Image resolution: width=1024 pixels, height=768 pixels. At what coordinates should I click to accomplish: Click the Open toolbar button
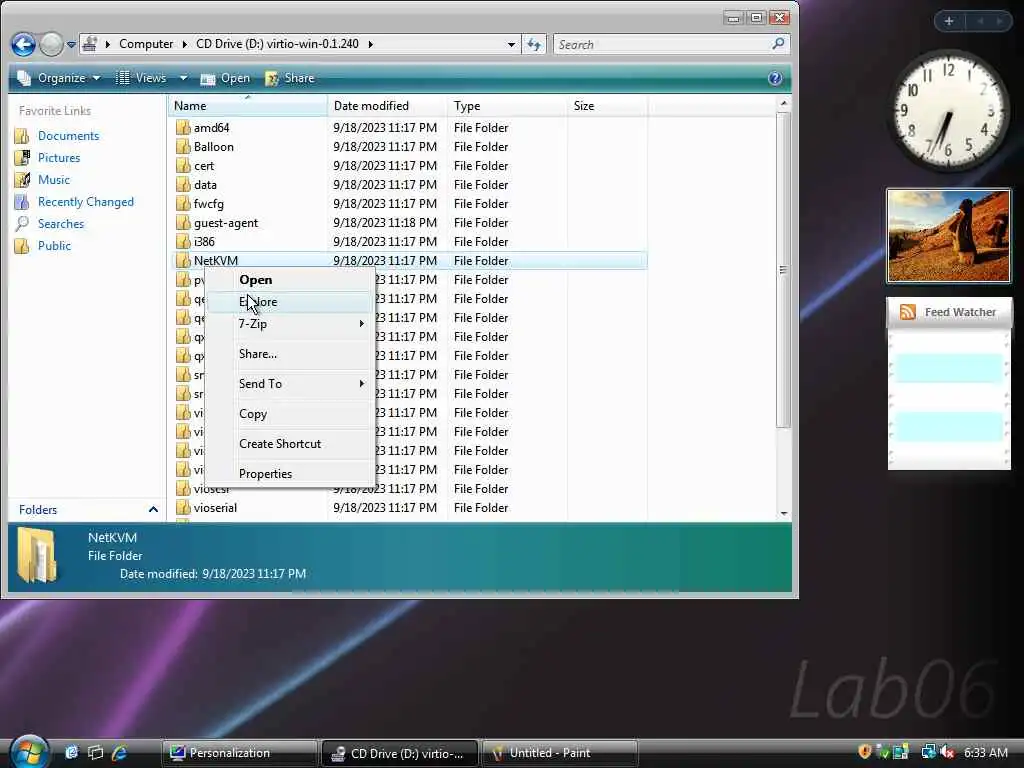coord(225,78)
